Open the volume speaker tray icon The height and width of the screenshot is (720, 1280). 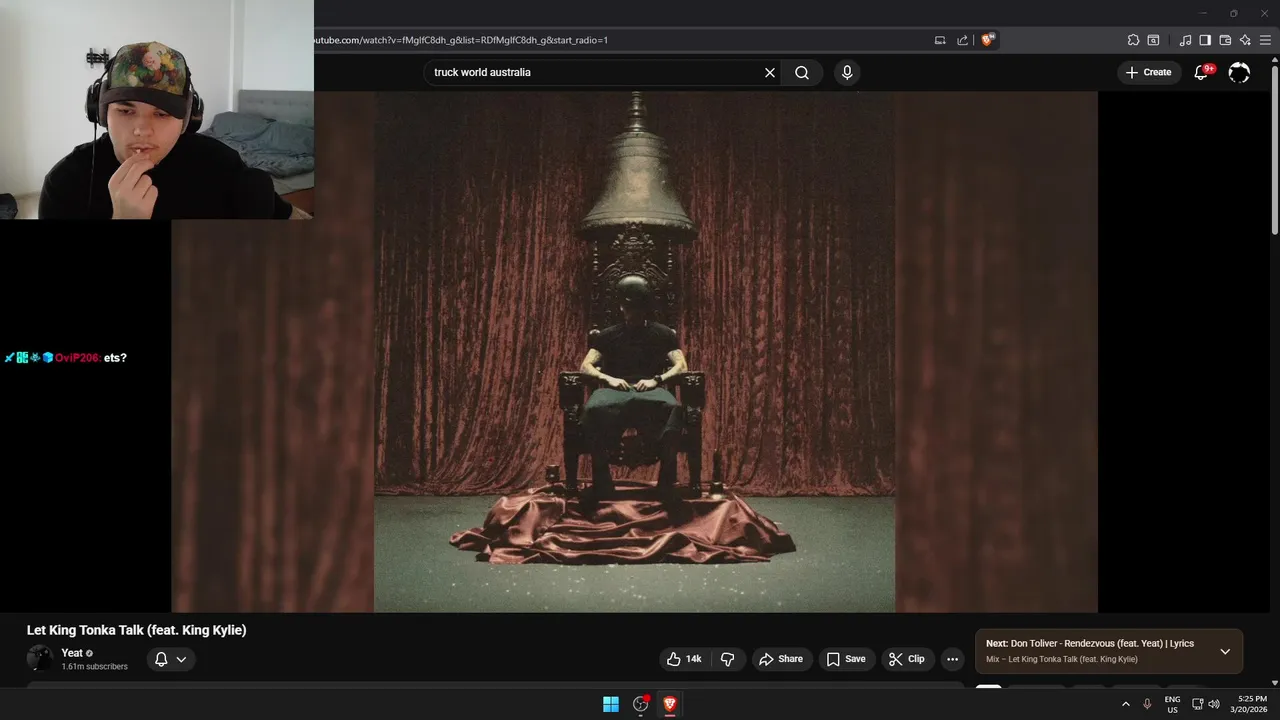pos(1214,704)
